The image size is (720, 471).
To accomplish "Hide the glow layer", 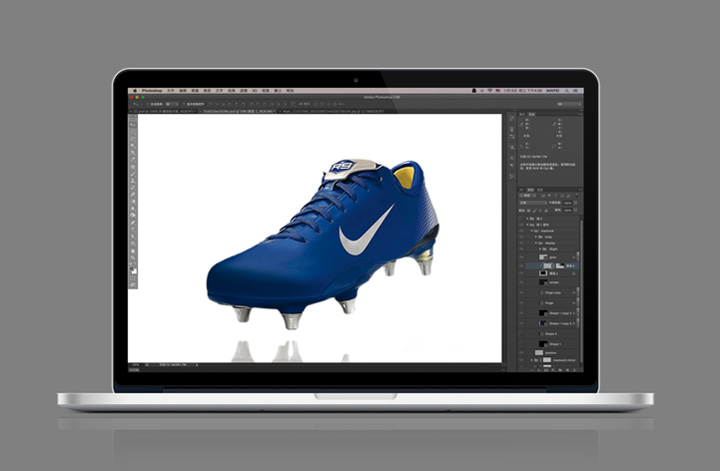I will tap(521, 257).
